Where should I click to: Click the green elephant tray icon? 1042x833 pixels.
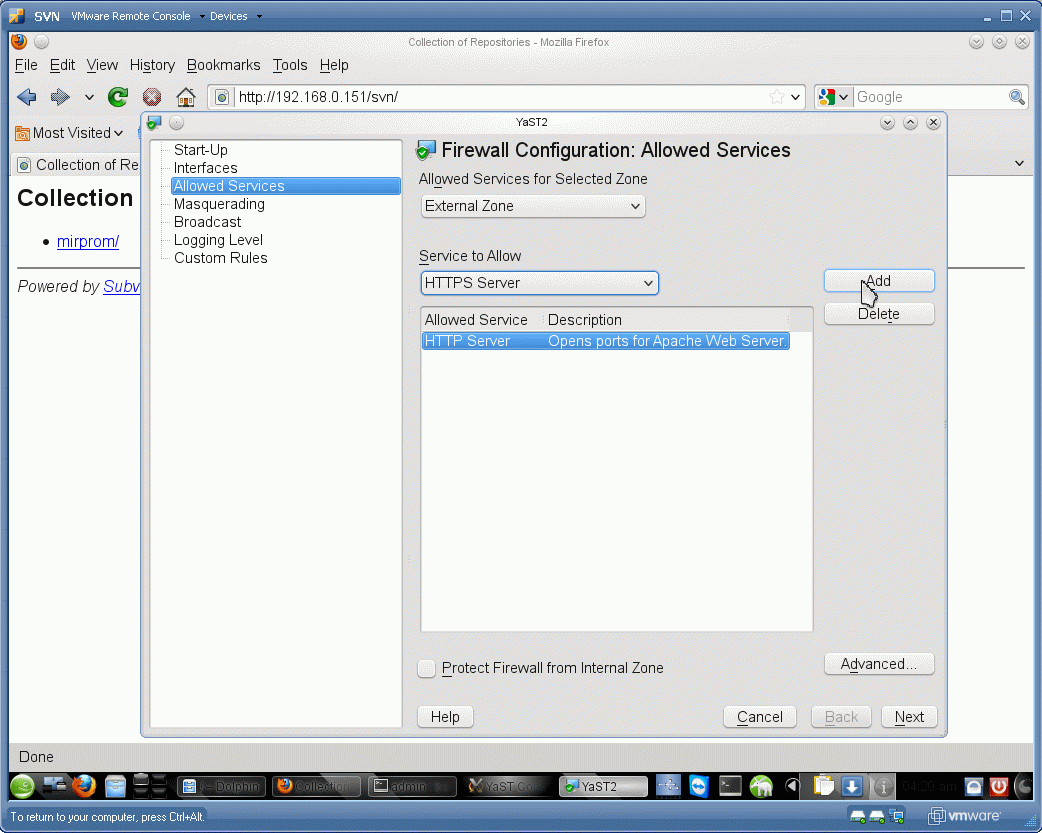(x=761, y=786)
